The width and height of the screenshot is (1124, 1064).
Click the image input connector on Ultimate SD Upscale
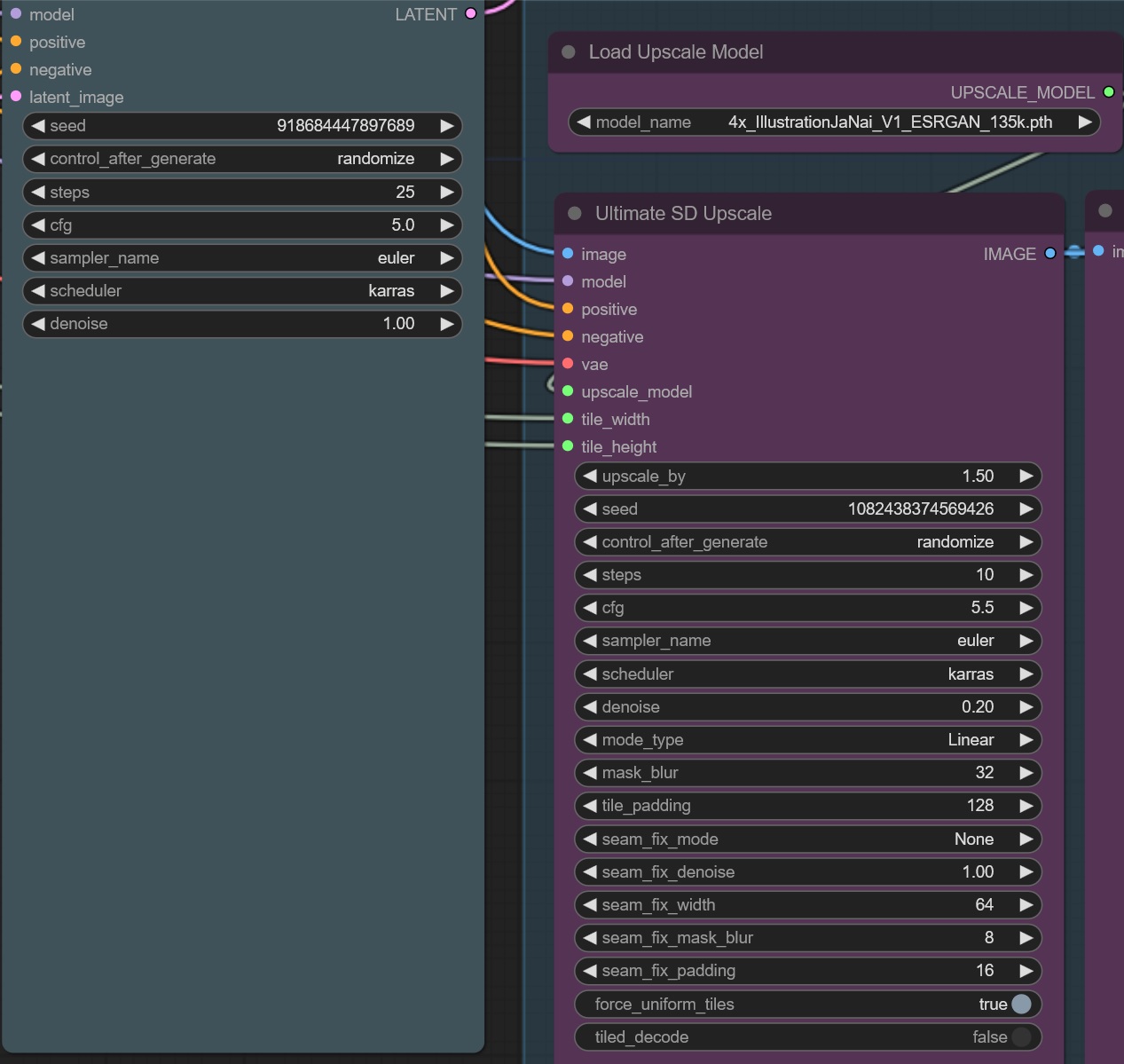coord(568,253)
